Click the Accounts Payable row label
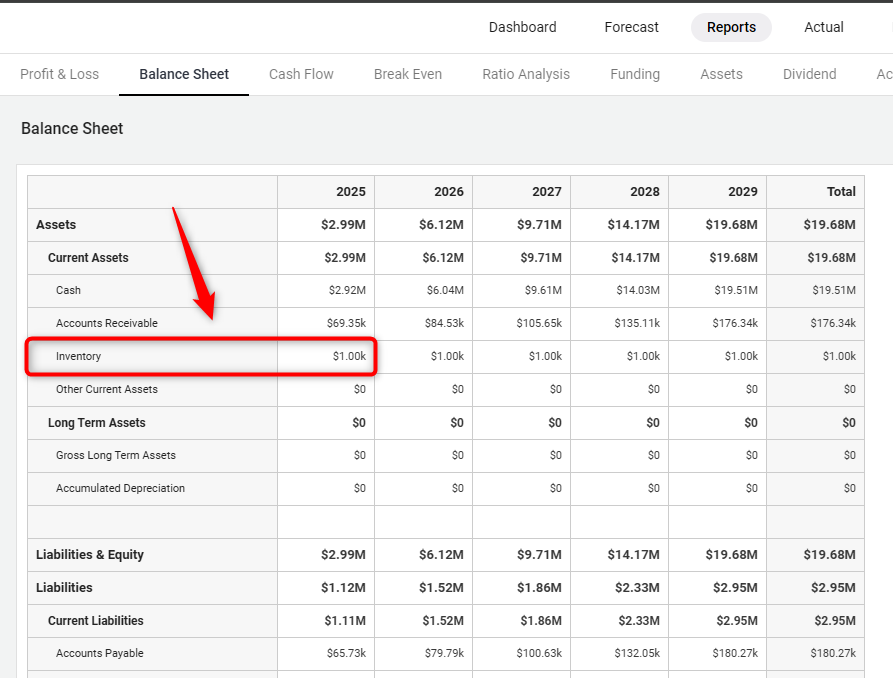 [x=100, y=654]
